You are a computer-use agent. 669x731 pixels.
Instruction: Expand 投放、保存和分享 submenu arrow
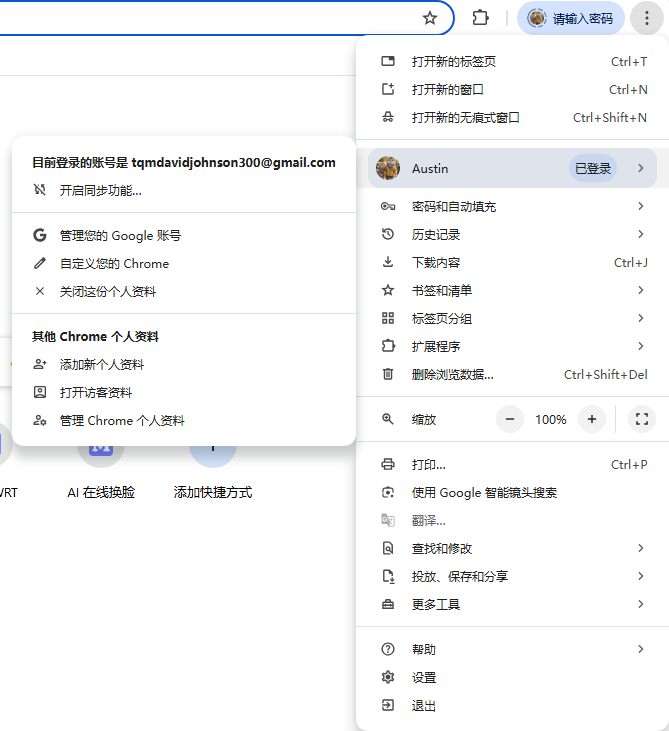pos(641,576)
